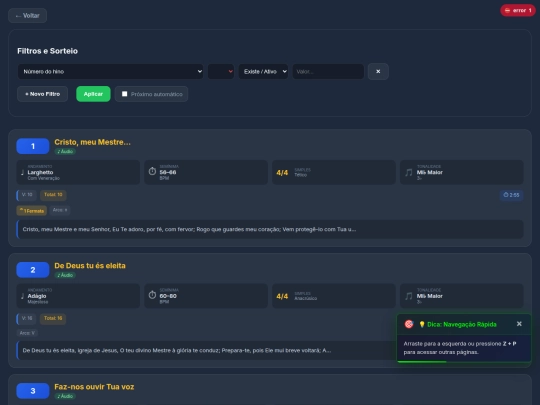540x405 pixels.
Task: Click the green progress bar in the tip popup
Action: pos(422,362)
